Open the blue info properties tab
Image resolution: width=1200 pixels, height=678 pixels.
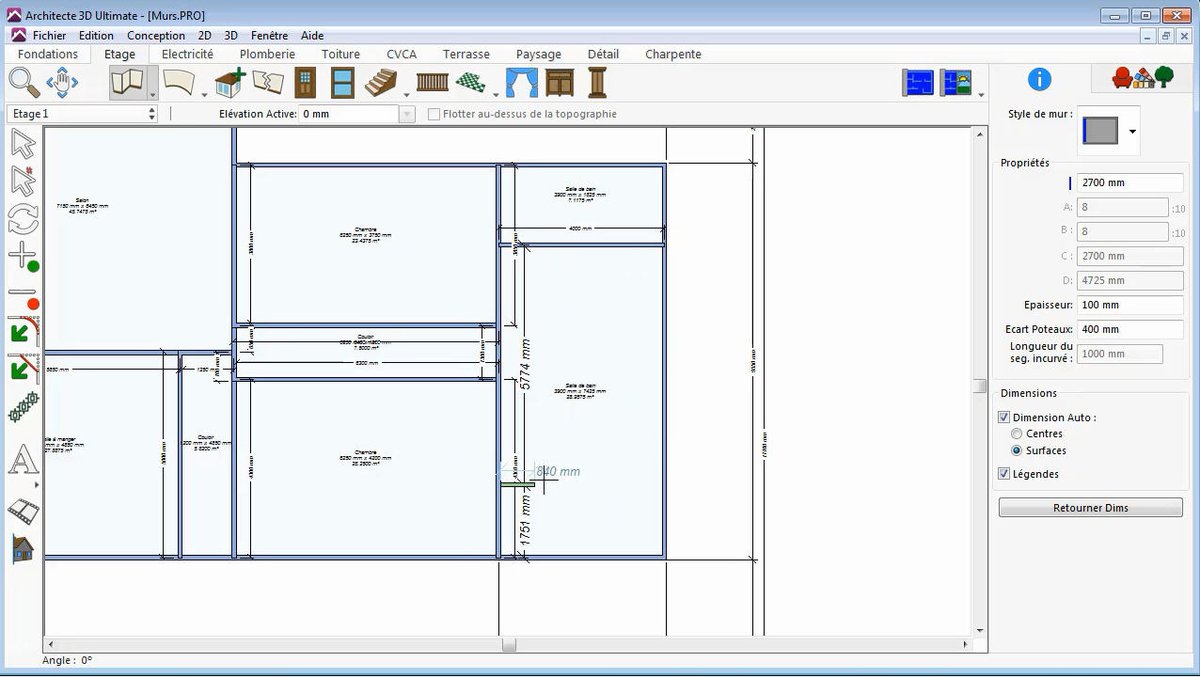1040,79
